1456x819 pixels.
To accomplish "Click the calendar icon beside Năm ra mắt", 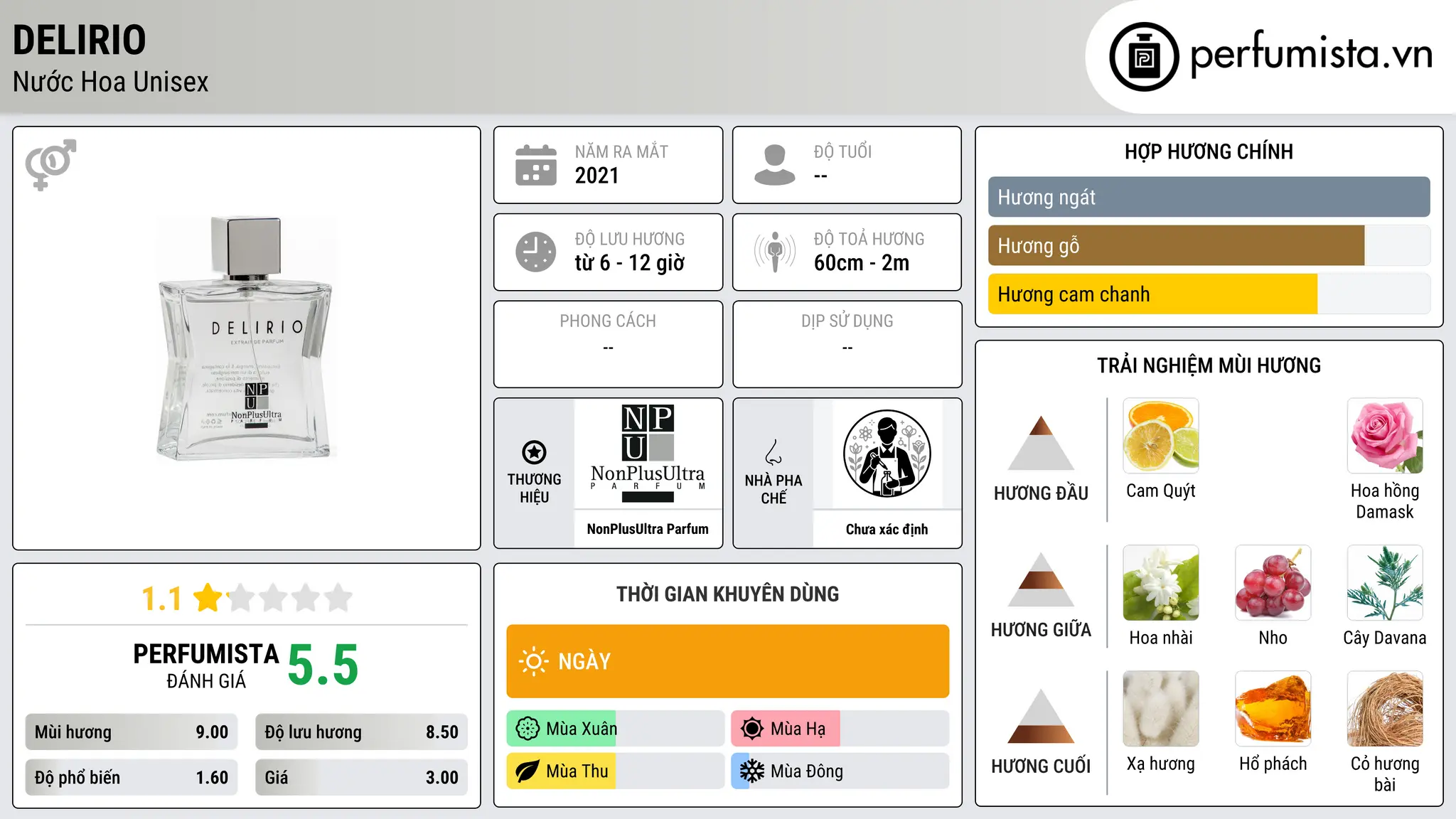I will [536, 165].
